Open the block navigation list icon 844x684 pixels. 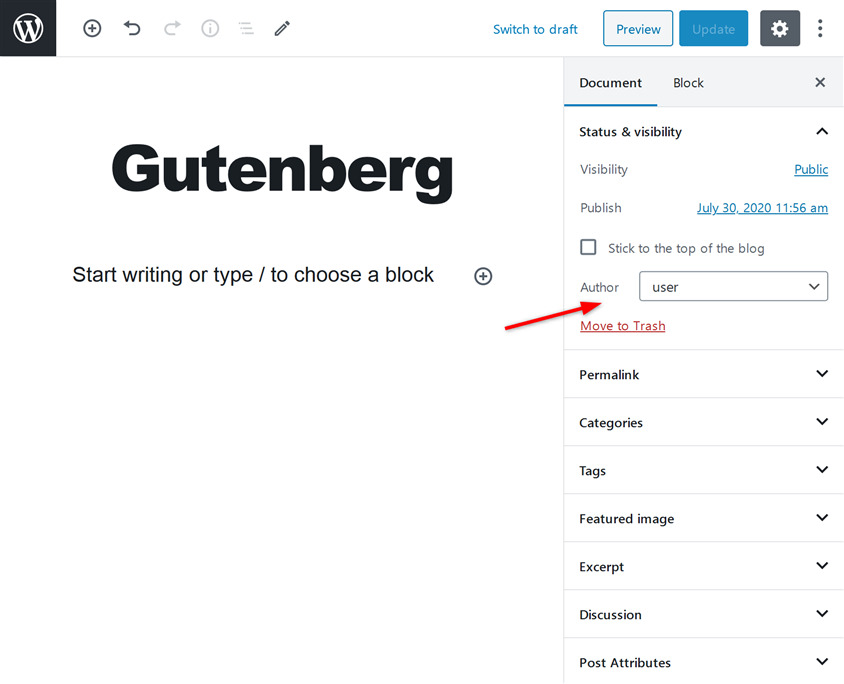(x=246, y=29)
